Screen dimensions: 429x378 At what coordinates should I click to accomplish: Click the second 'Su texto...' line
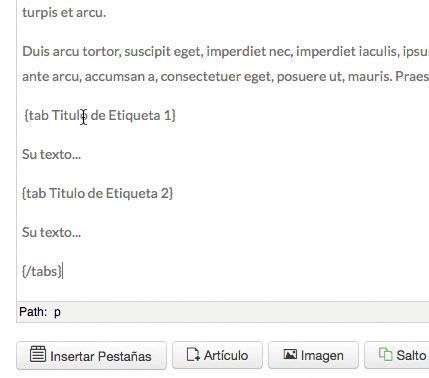51,232
